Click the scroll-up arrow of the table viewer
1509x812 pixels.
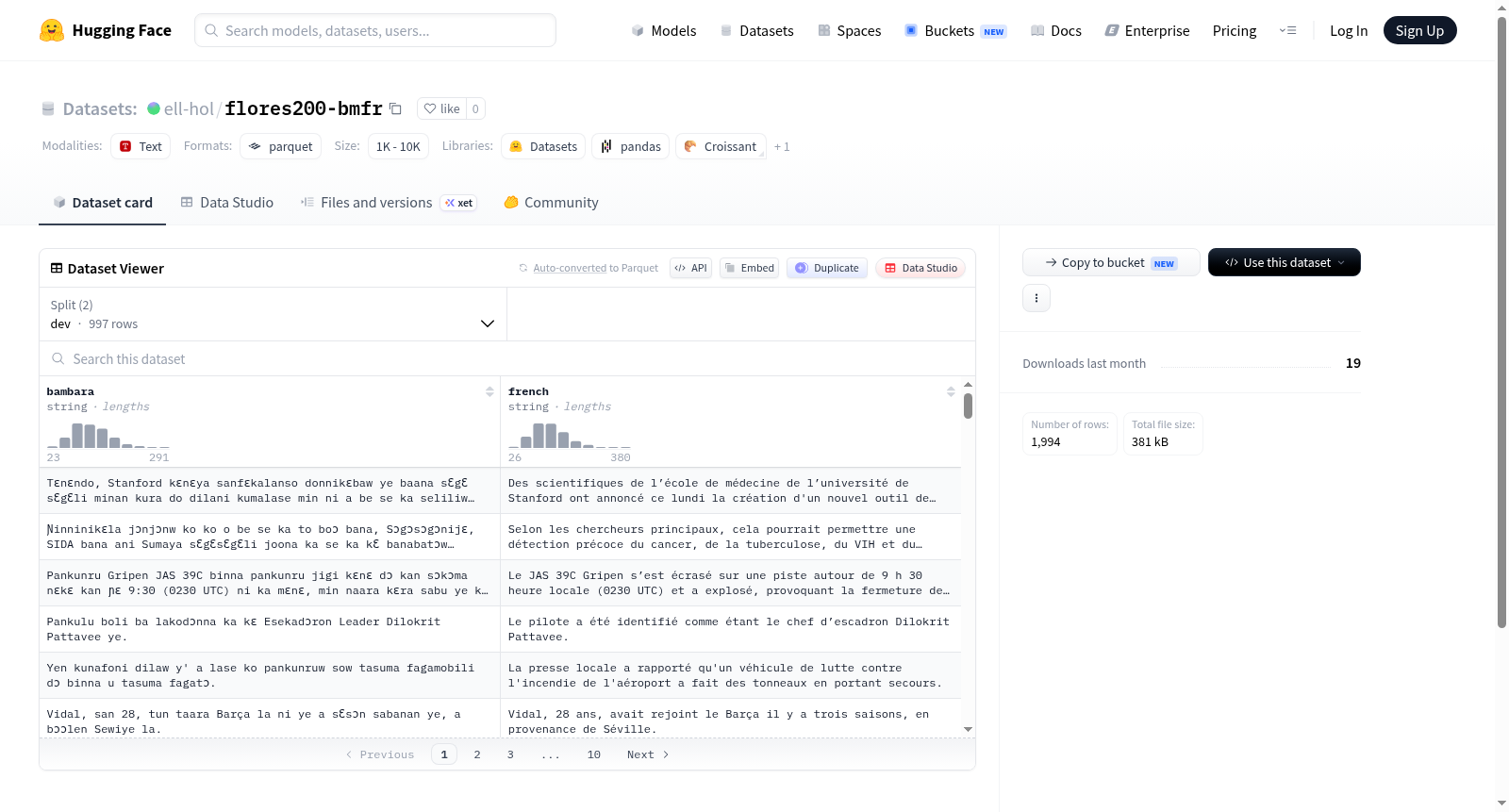968,385
